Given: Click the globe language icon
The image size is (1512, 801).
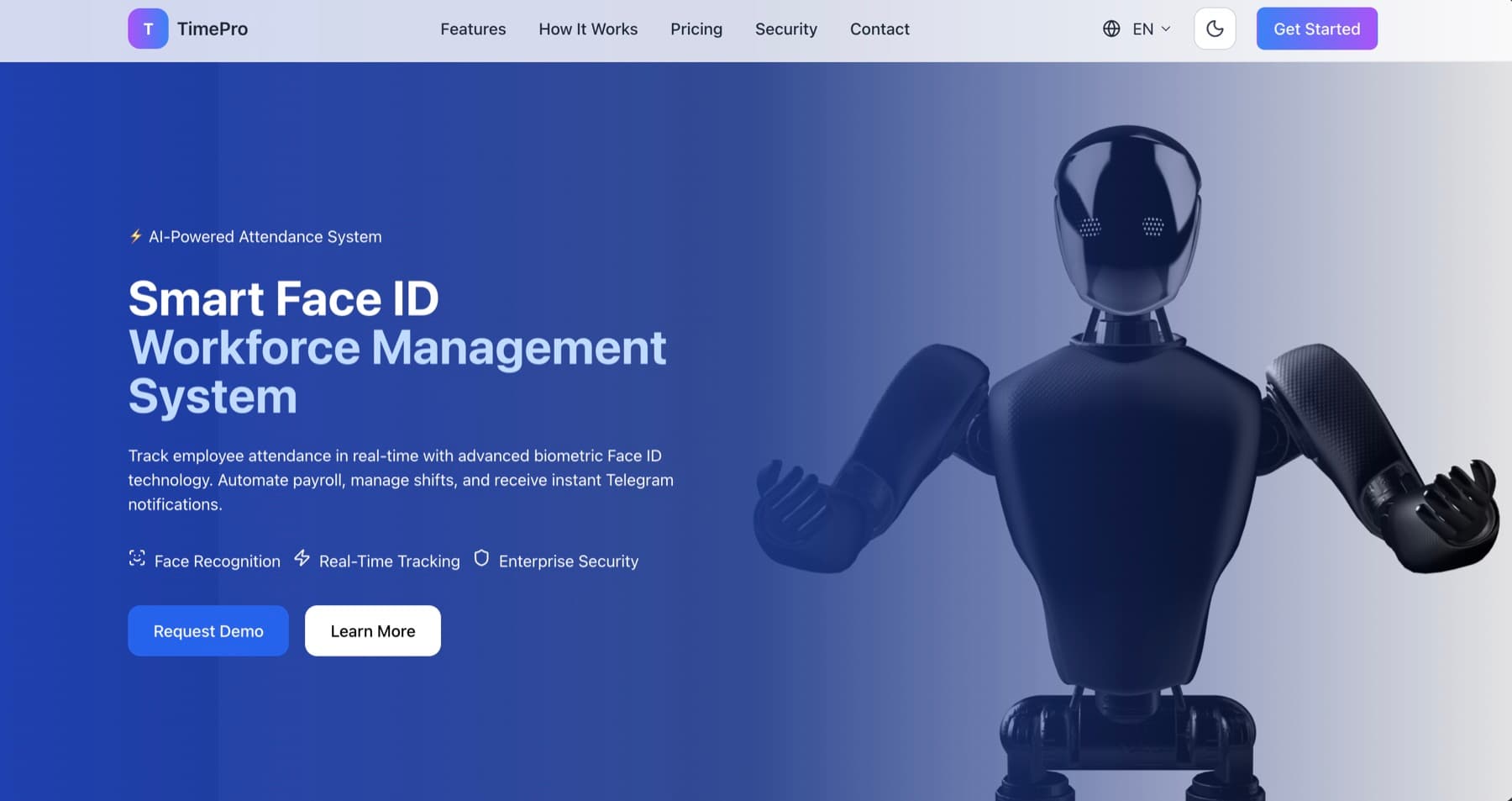Looking at the screenshot, I should (1111, 29).
